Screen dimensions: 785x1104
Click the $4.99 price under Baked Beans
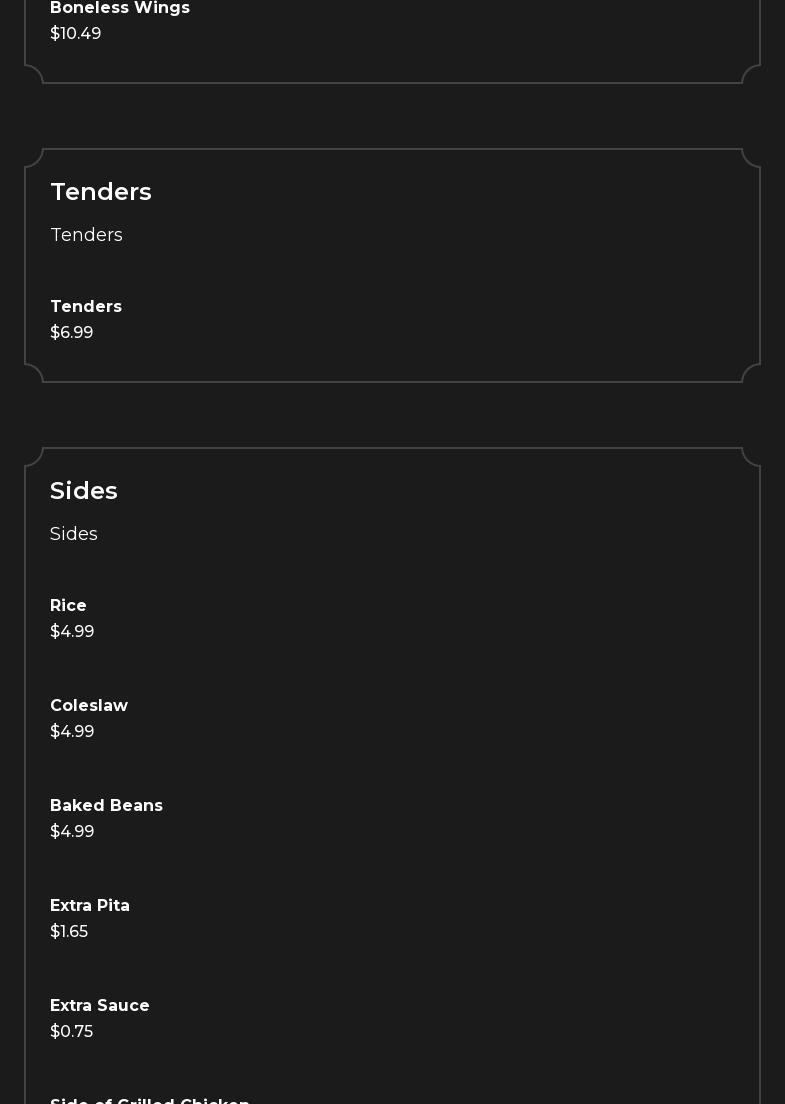[x=72, y=832]
